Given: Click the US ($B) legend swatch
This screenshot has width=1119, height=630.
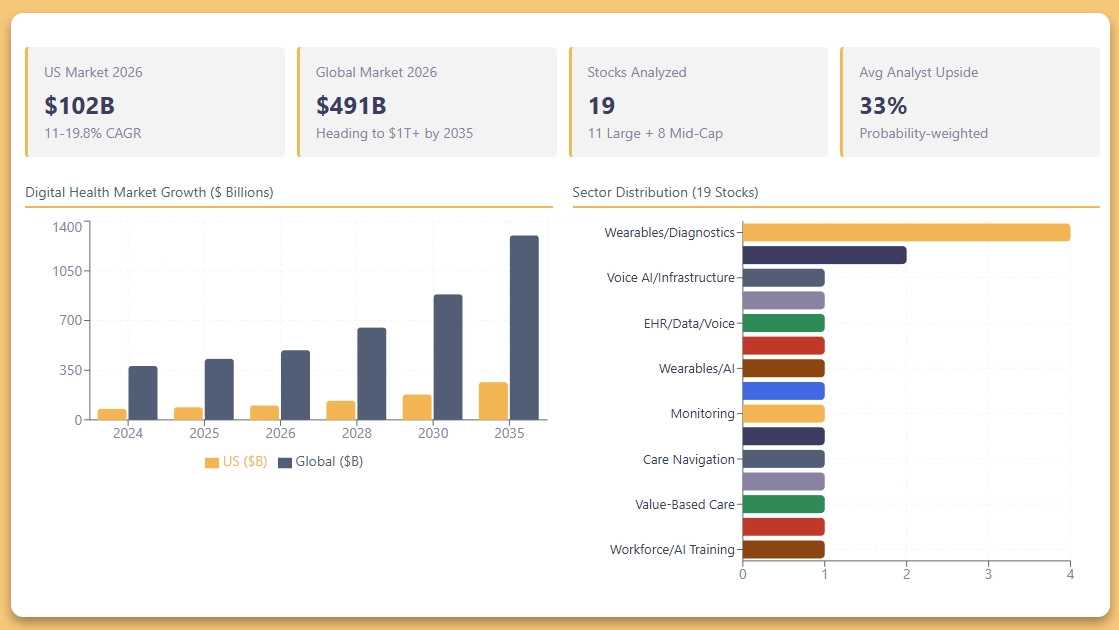Looking at the screenshot, I should click(211, 462).
